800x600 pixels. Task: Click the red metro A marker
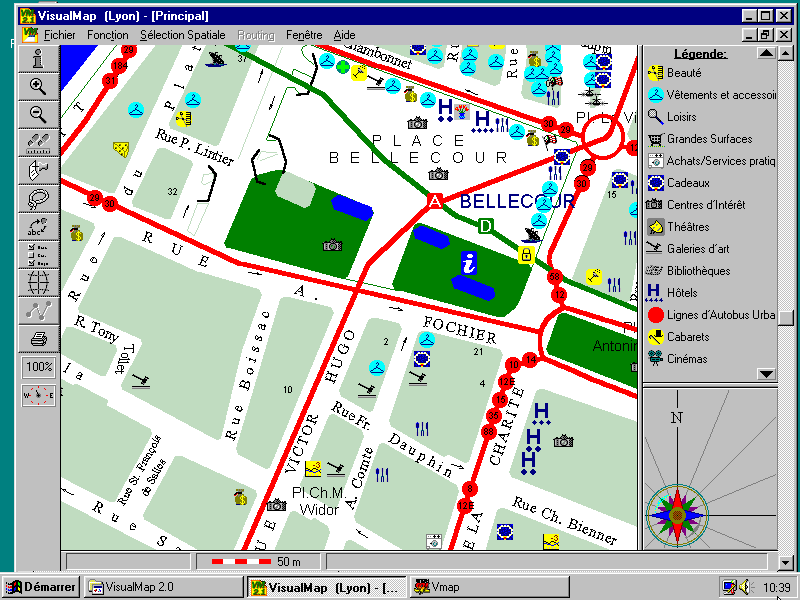pos(435,201)
